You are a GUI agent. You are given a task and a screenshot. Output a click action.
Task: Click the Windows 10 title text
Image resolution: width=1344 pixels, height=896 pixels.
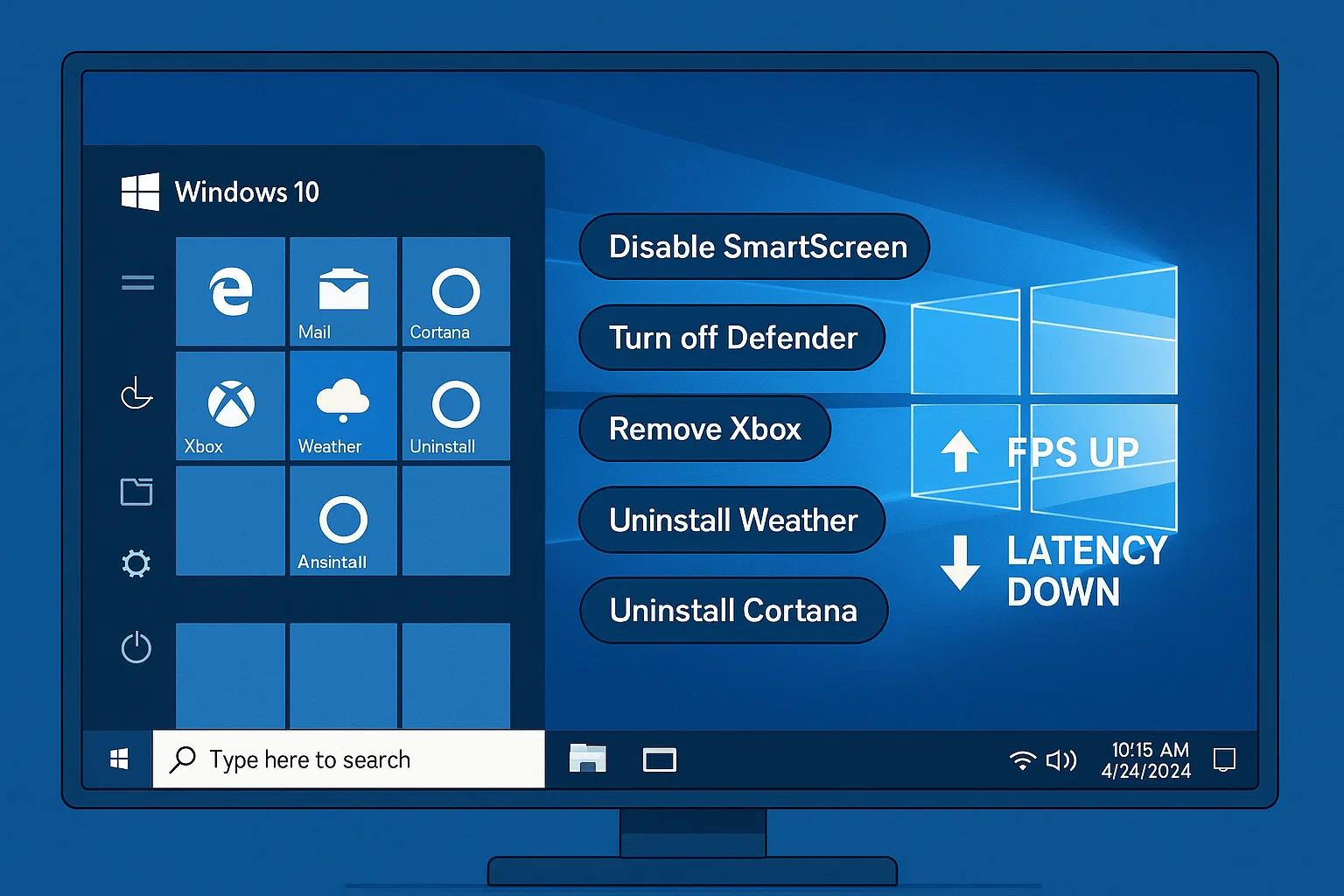(x=247, y=192)
